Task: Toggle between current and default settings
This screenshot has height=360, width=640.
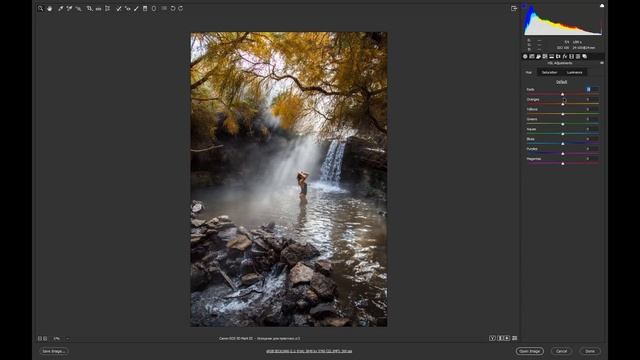Action: click(515, 338)
